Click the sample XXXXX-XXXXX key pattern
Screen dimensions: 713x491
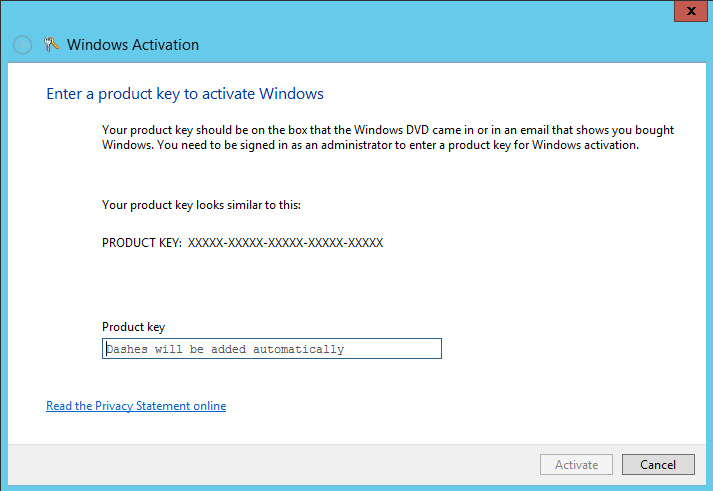tap(285, 243)
